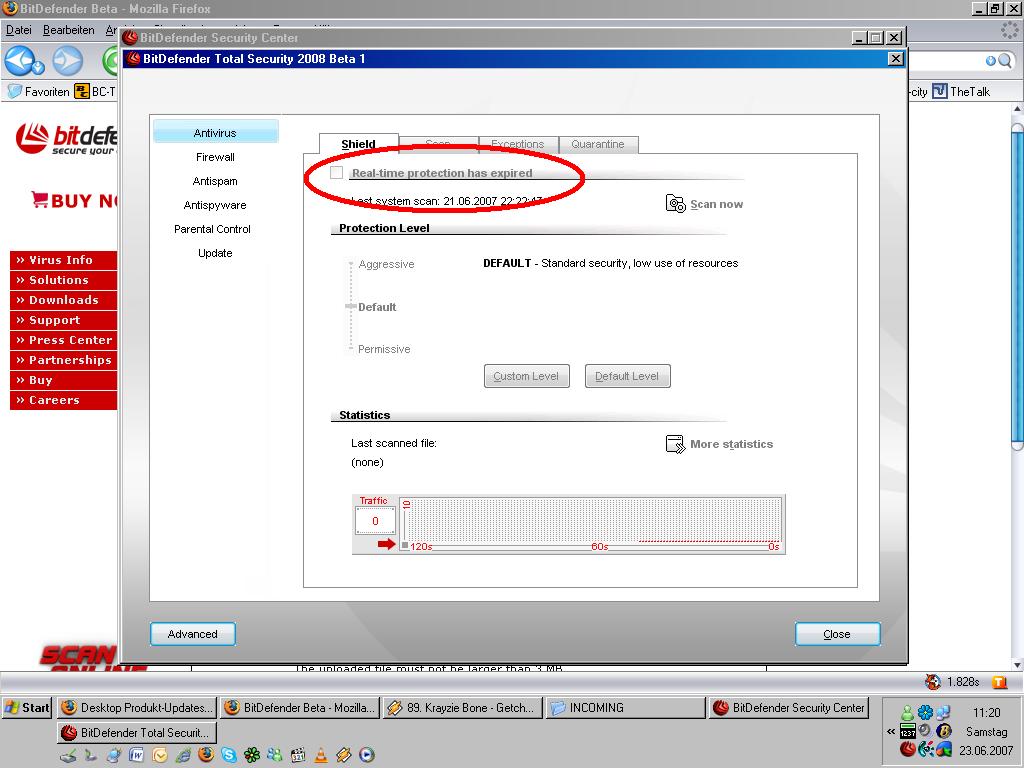Click Firefox page vertical scrollbar

(1017, 287)
